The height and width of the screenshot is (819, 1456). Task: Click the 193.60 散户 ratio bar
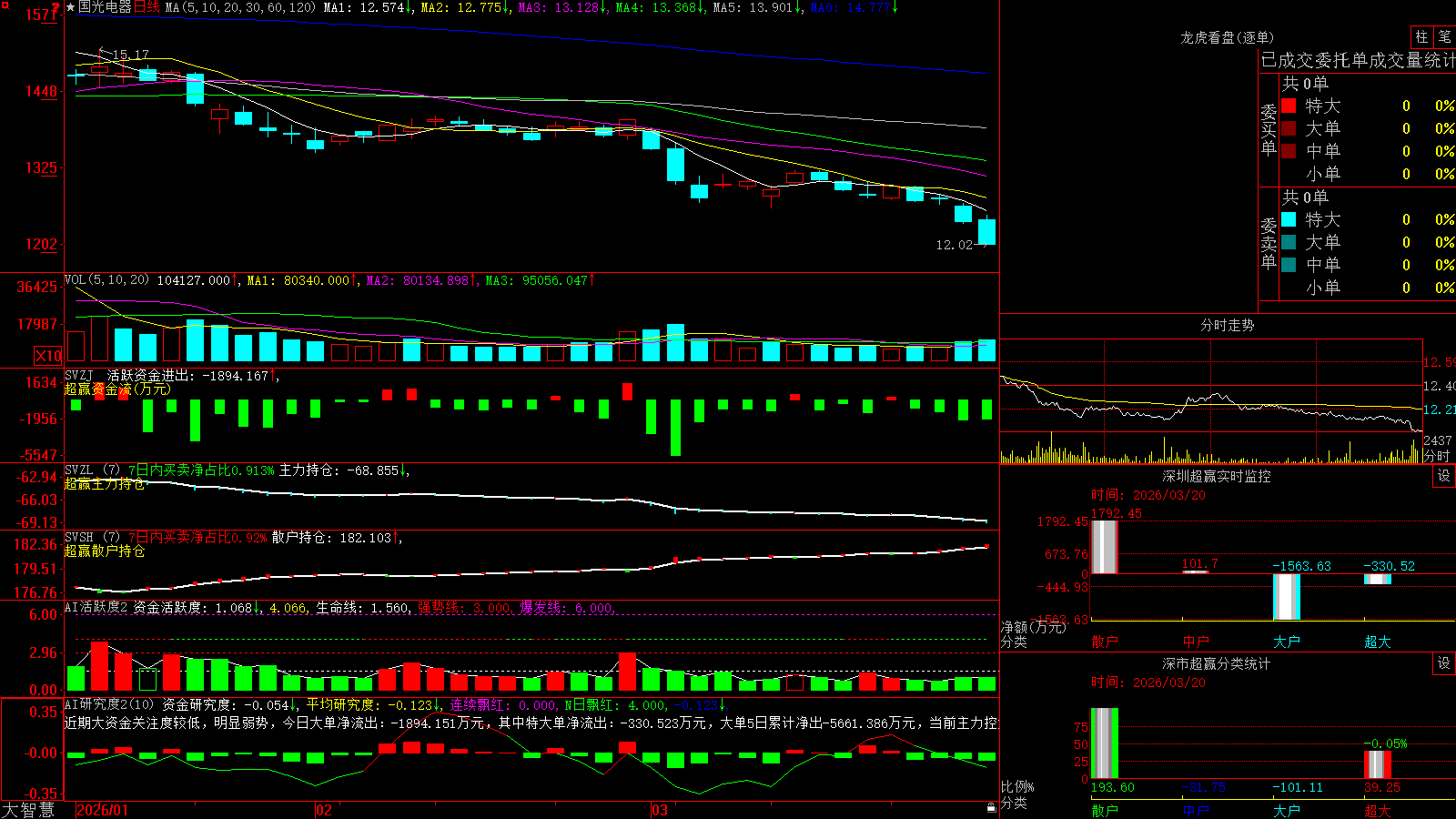pos(1105,743)
